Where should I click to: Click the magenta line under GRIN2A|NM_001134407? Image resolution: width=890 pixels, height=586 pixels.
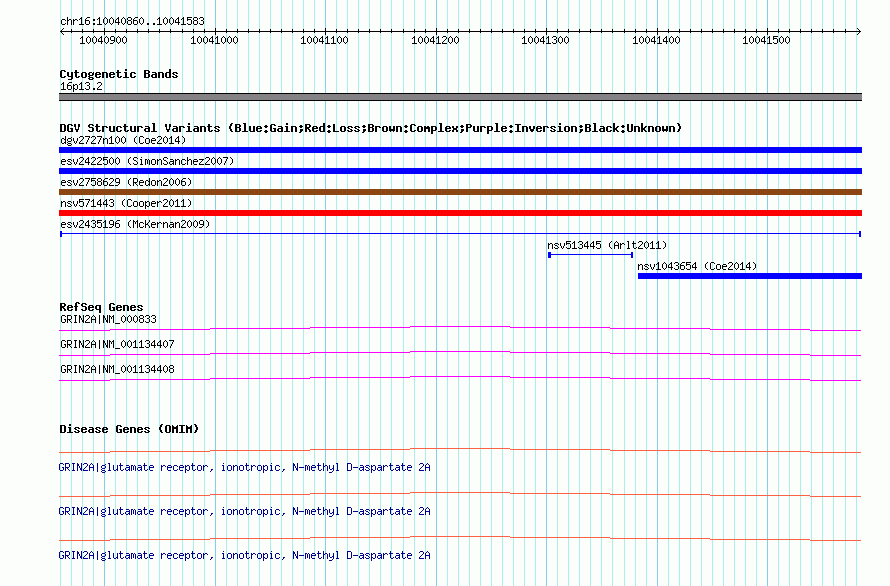click(460, 353)
